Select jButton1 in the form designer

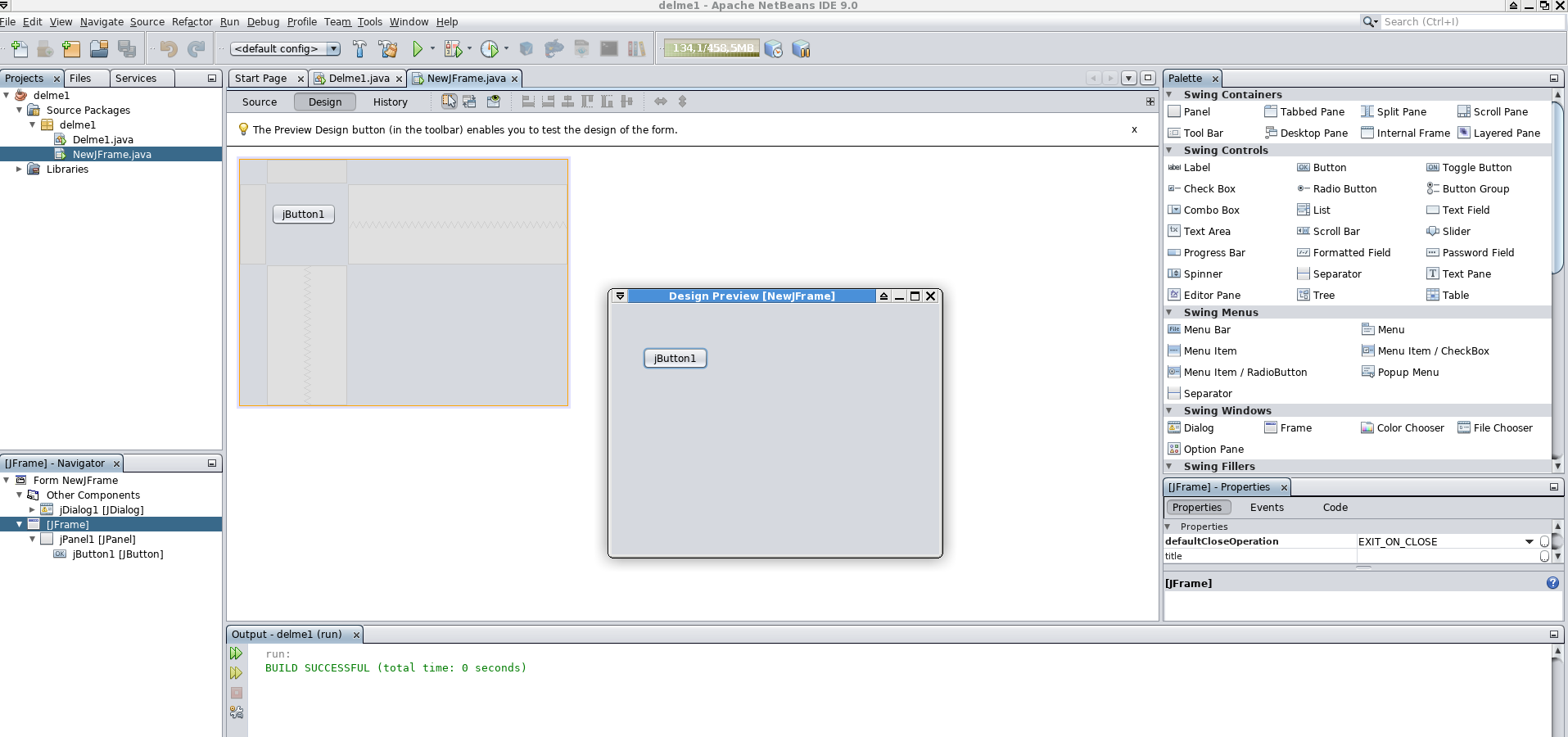(303, 214)
